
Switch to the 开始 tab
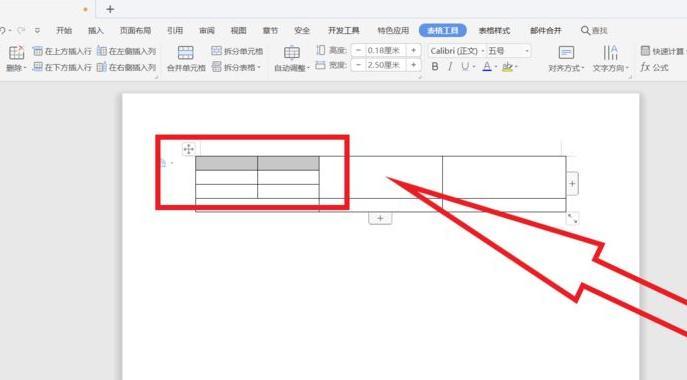(64, 30)
